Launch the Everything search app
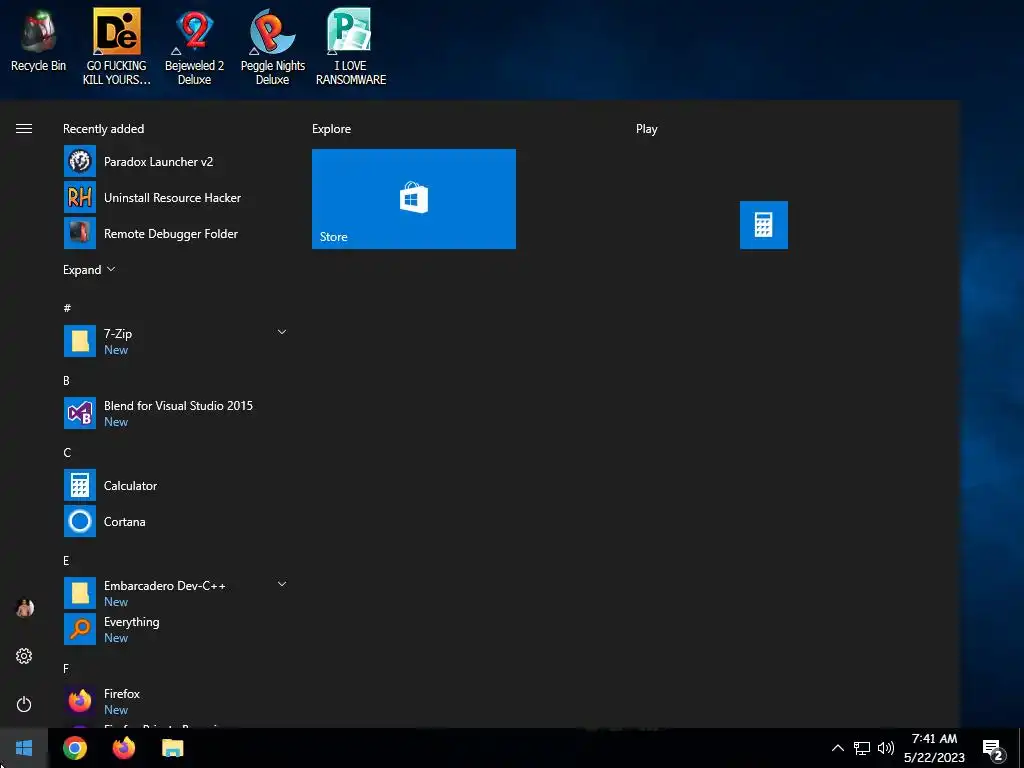 (175, 629)
